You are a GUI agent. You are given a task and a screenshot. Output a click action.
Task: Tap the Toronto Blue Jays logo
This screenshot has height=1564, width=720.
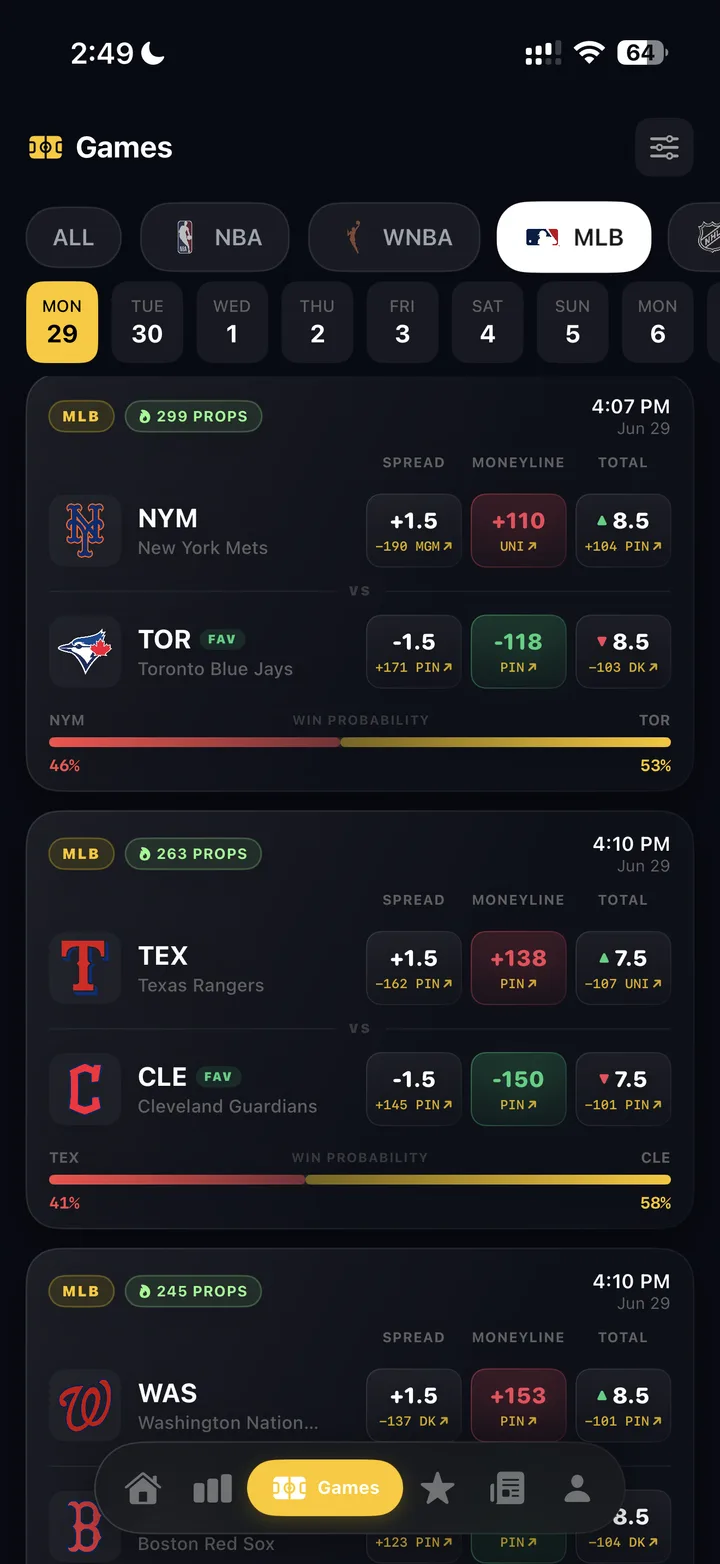pos(85,651)
